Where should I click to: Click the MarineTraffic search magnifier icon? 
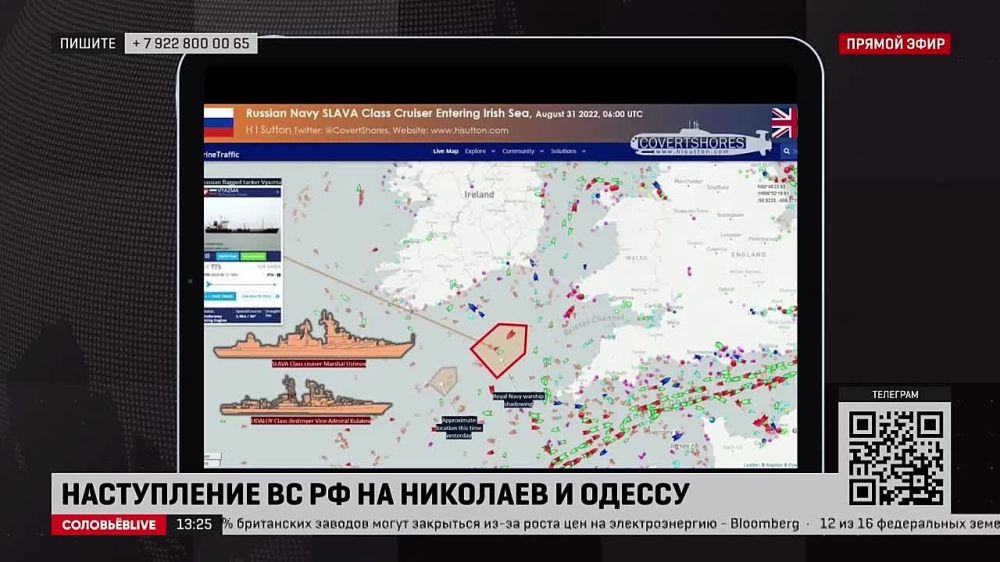(785, 151)
